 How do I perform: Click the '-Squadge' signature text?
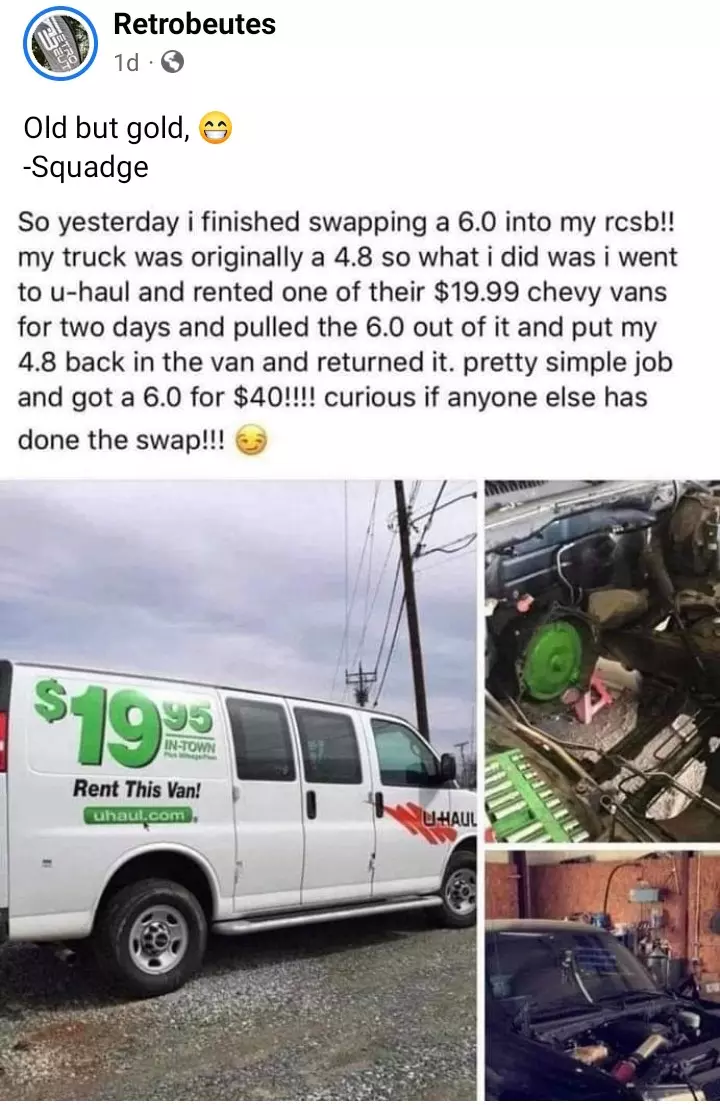point(86,167)
